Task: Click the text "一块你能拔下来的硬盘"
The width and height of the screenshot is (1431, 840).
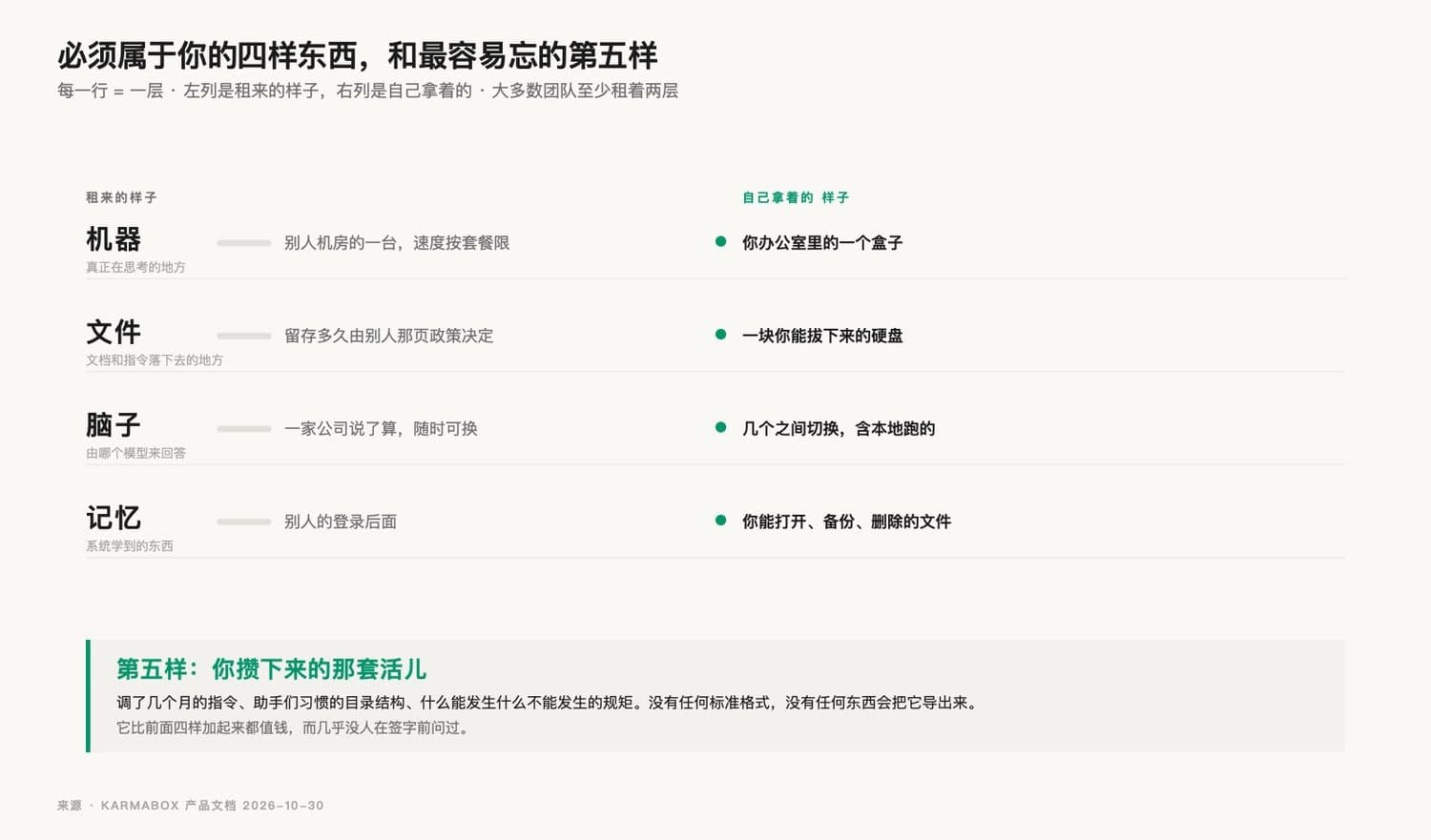Action: pyautogui.click(x=822, y=336)
